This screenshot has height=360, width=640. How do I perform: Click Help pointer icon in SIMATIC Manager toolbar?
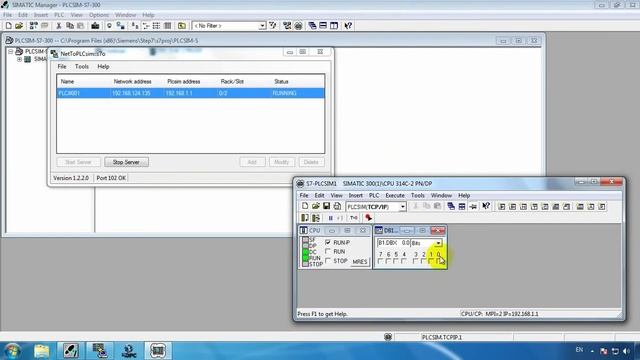tap(348, 26)
